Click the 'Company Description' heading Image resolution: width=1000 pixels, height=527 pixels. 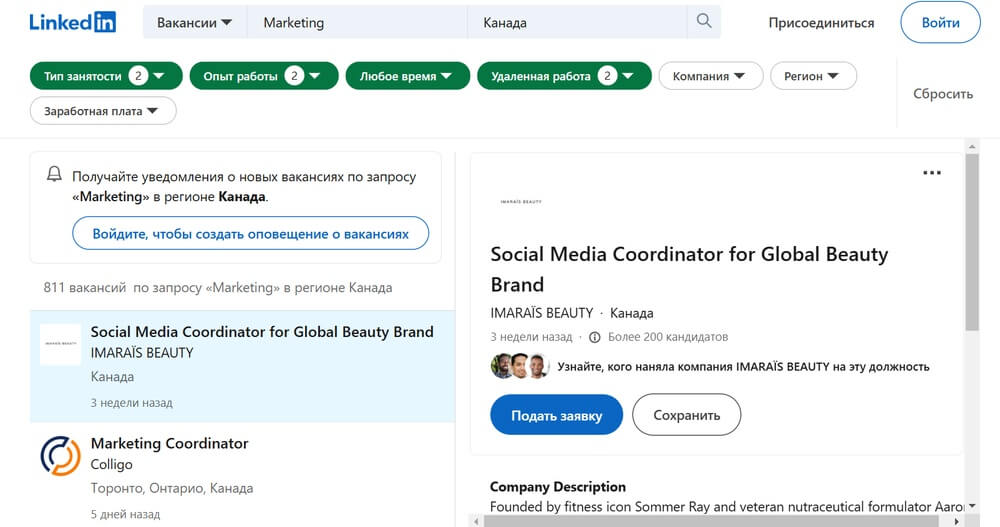tap(557, 487)
